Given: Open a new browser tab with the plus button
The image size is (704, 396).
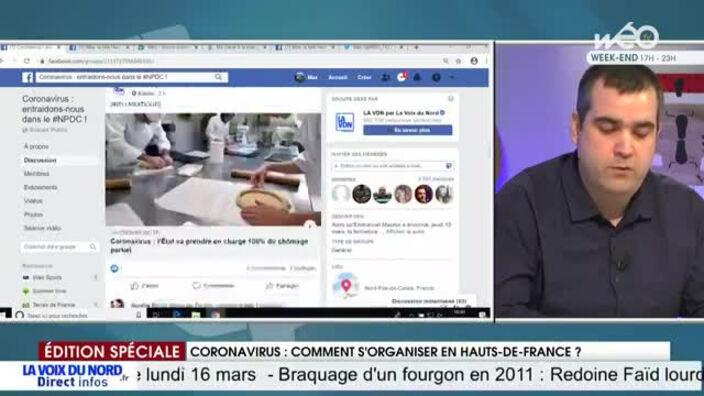Looking at the screenshot, I should (x=417, y=47).
